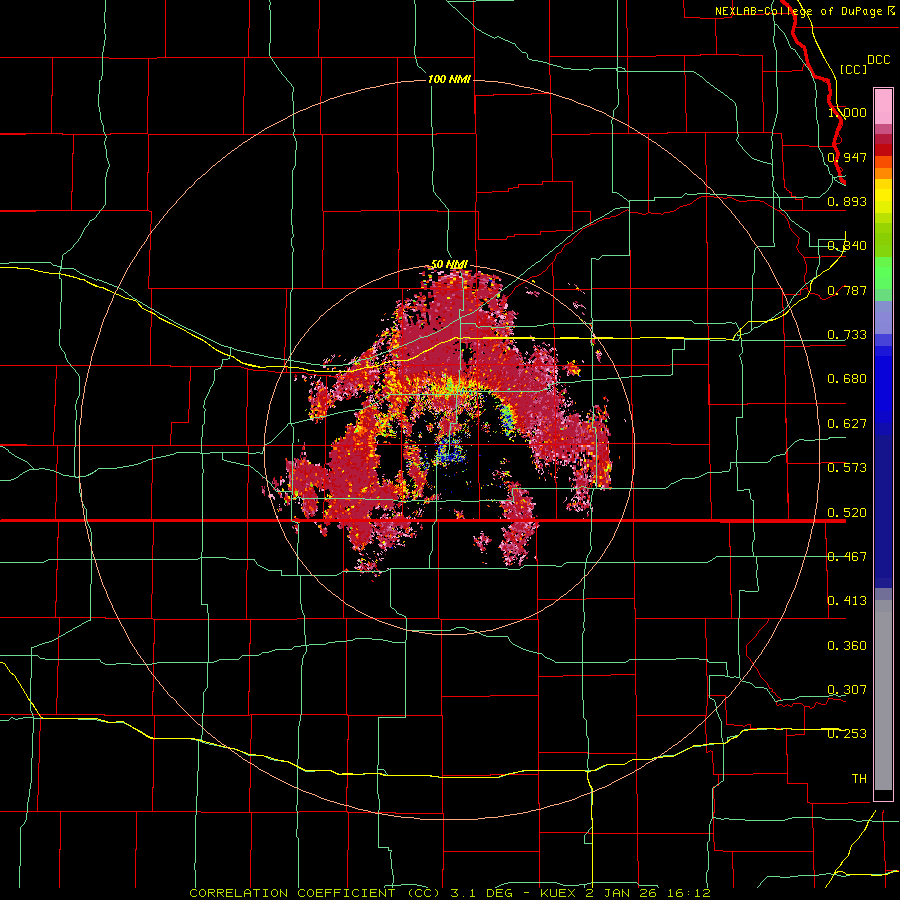This screenshot has height=900, width=900.
Task: Click the 0.787 legend value
Action: (847, 290)
